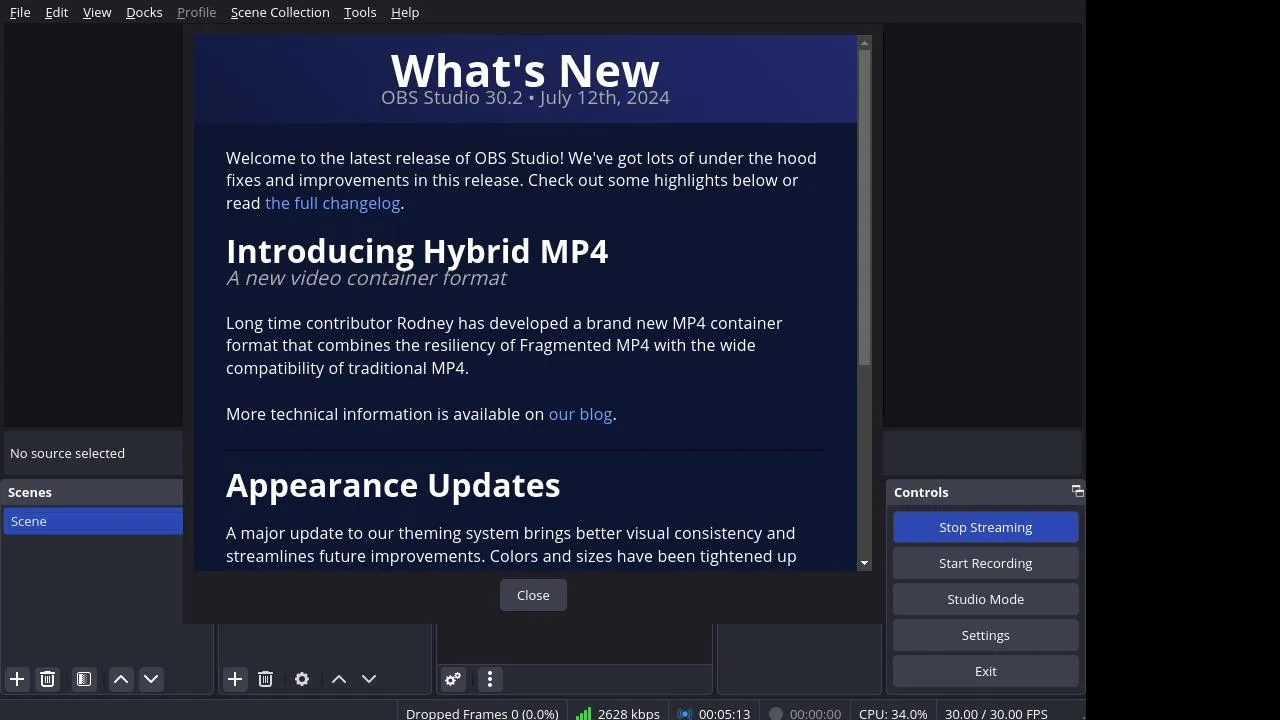1280x720 pixels.
Task: Open the Tools menu
Action: coord(360,12)
